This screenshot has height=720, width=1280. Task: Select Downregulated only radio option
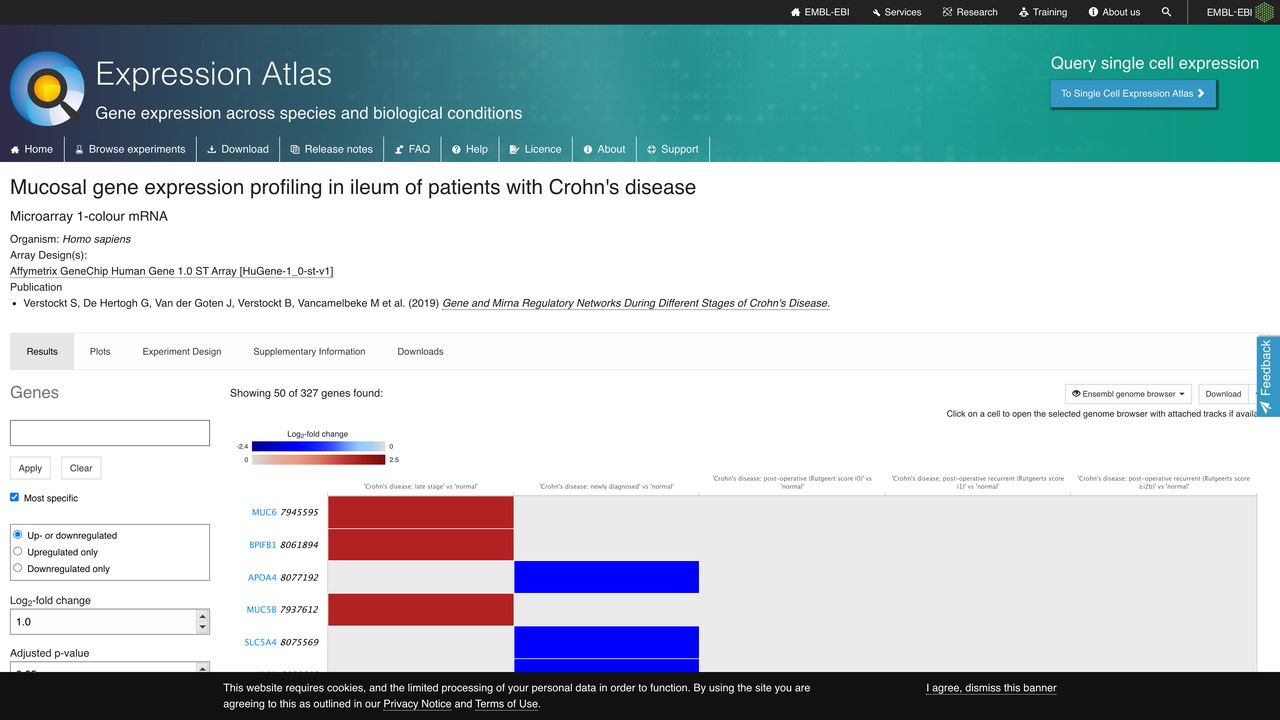click(18, 568)
